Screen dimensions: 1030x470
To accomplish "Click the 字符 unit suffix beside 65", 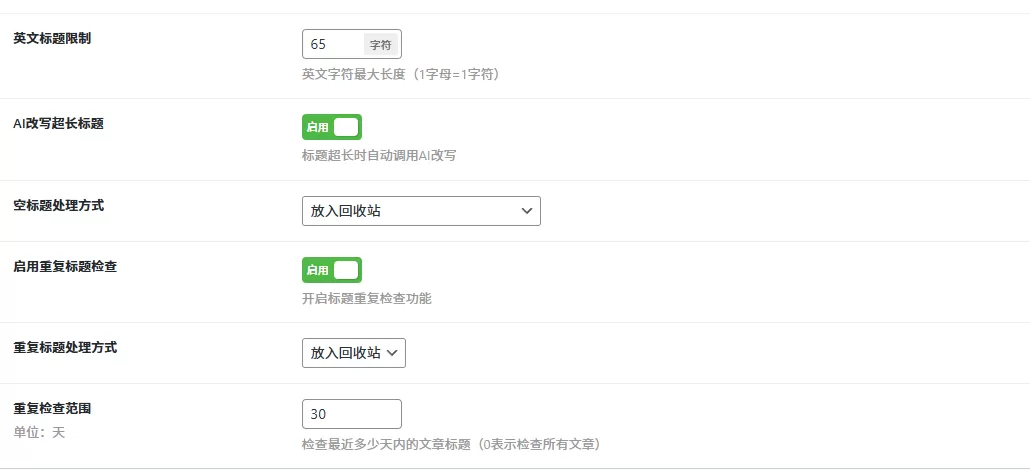I will [381, 45].
